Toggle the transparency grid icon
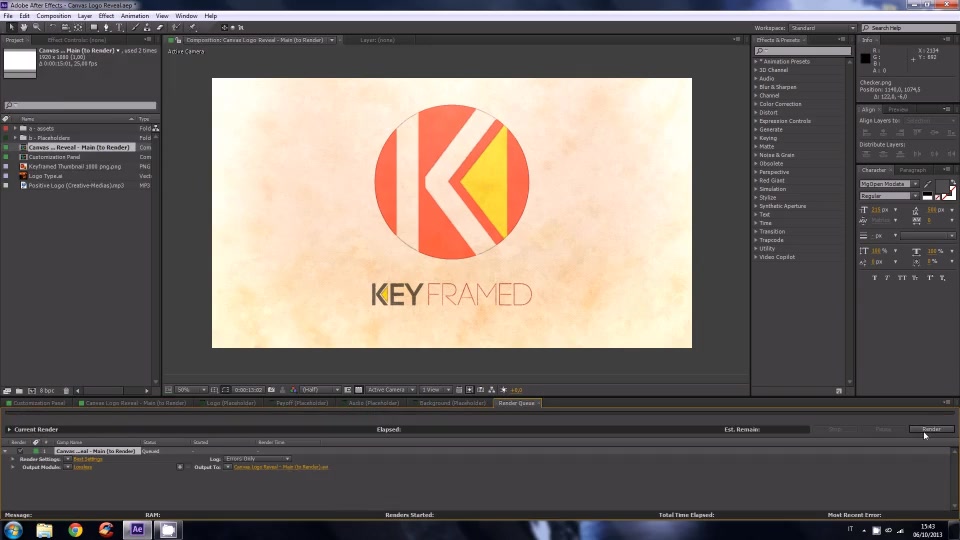 [359, 390]
